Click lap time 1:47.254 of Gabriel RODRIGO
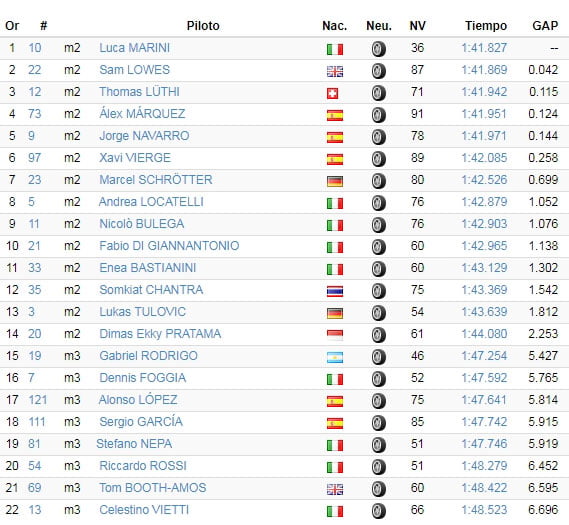Image resolution: width=569 pixels, height=525 pixels. coord(484,356)
